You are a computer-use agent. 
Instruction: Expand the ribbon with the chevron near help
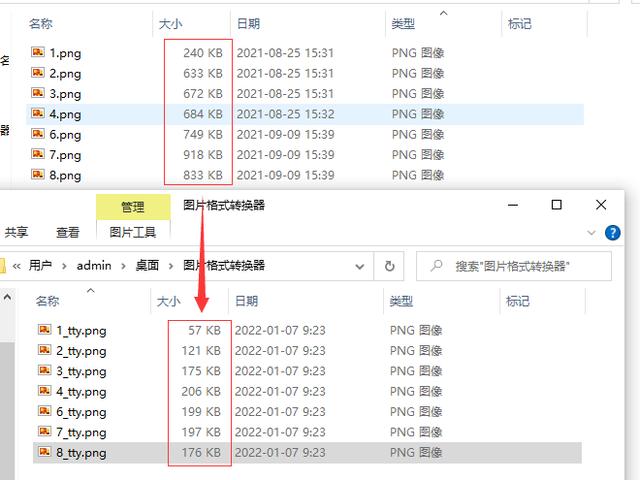(x=591, y=233)
